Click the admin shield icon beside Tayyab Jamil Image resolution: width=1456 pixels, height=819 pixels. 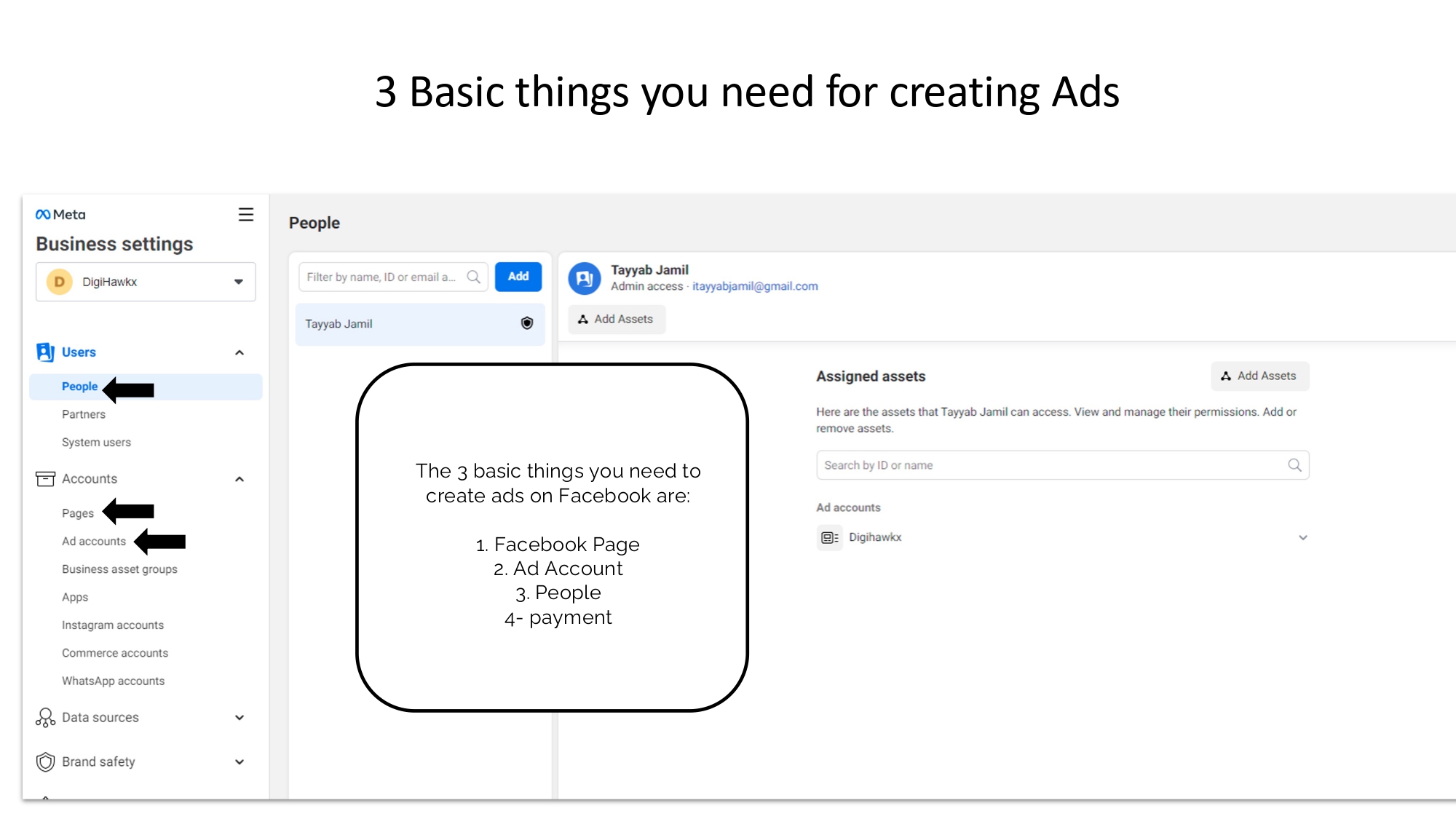527,324
